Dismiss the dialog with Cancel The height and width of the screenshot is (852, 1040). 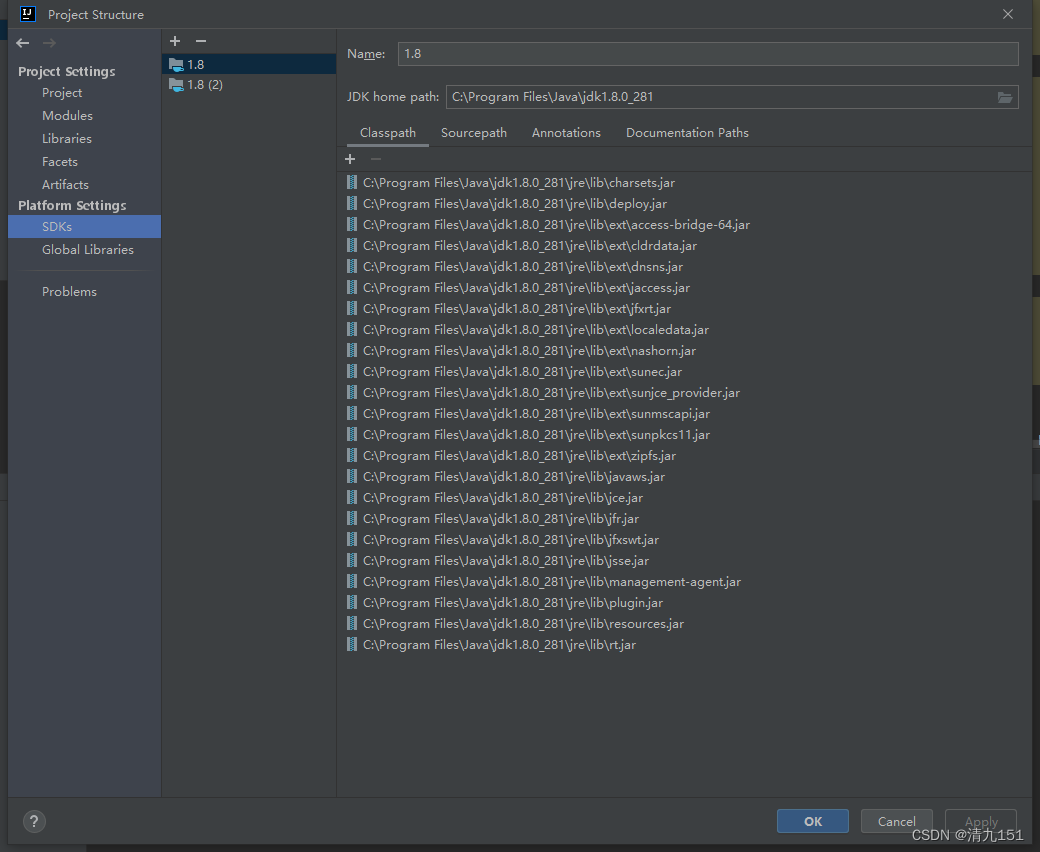tap(896, 820)
